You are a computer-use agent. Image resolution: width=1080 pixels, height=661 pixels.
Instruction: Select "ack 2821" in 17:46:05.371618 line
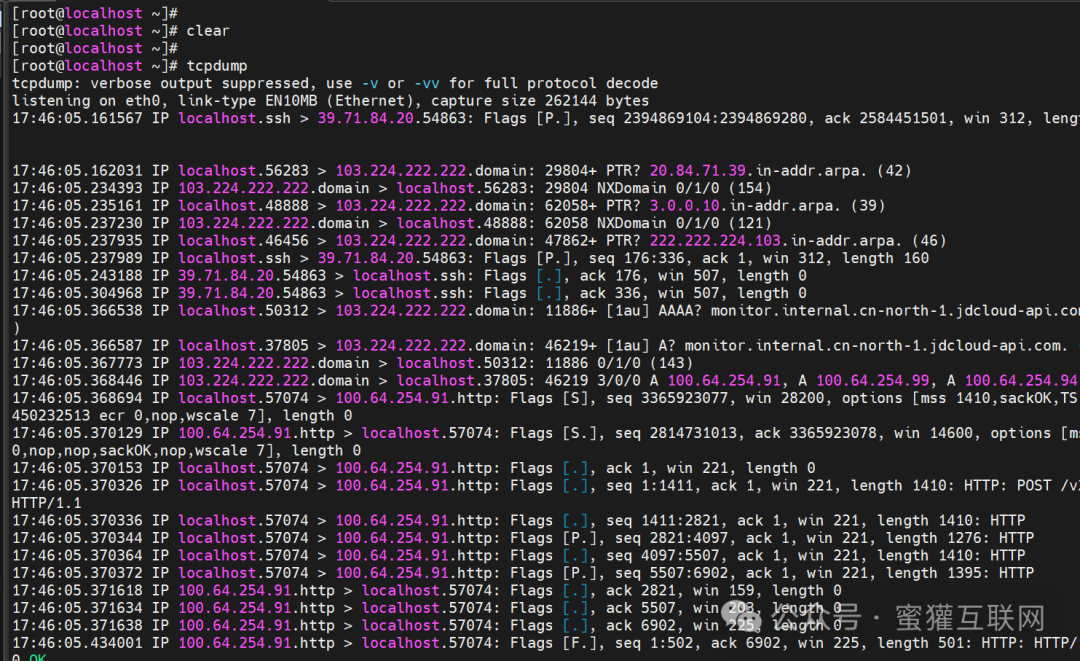pos(640,591)
